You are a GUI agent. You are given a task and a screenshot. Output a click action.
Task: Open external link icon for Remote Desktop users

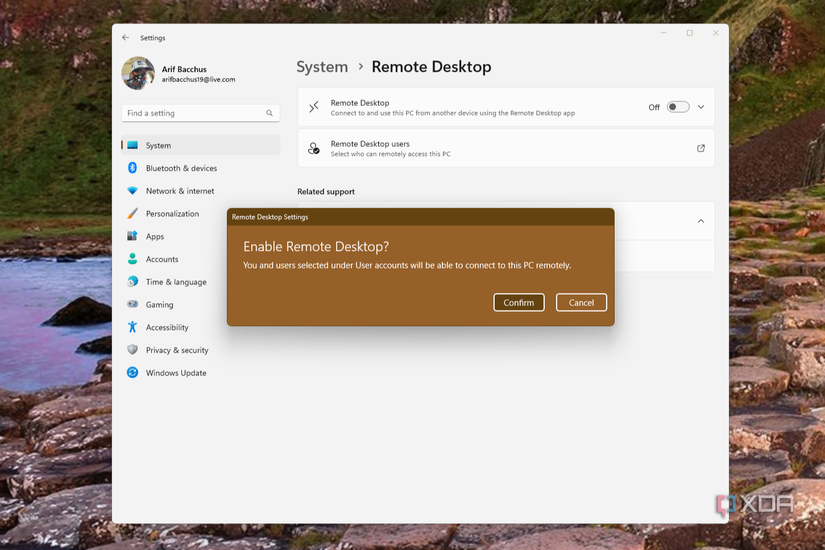[701, 148]
